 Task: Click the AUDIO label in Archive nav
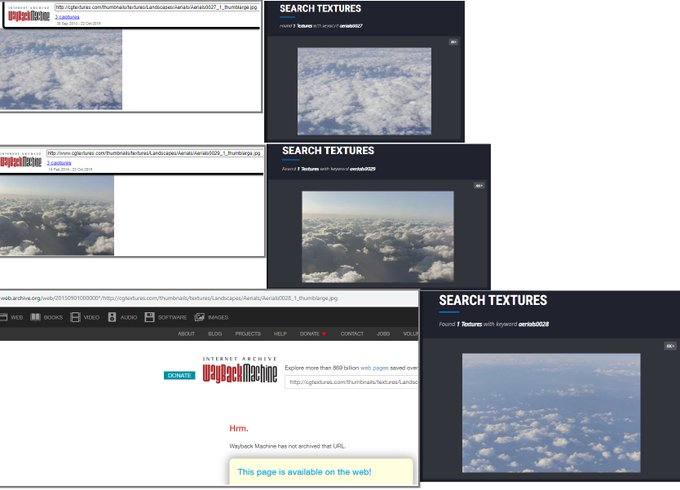coord(128,317)
